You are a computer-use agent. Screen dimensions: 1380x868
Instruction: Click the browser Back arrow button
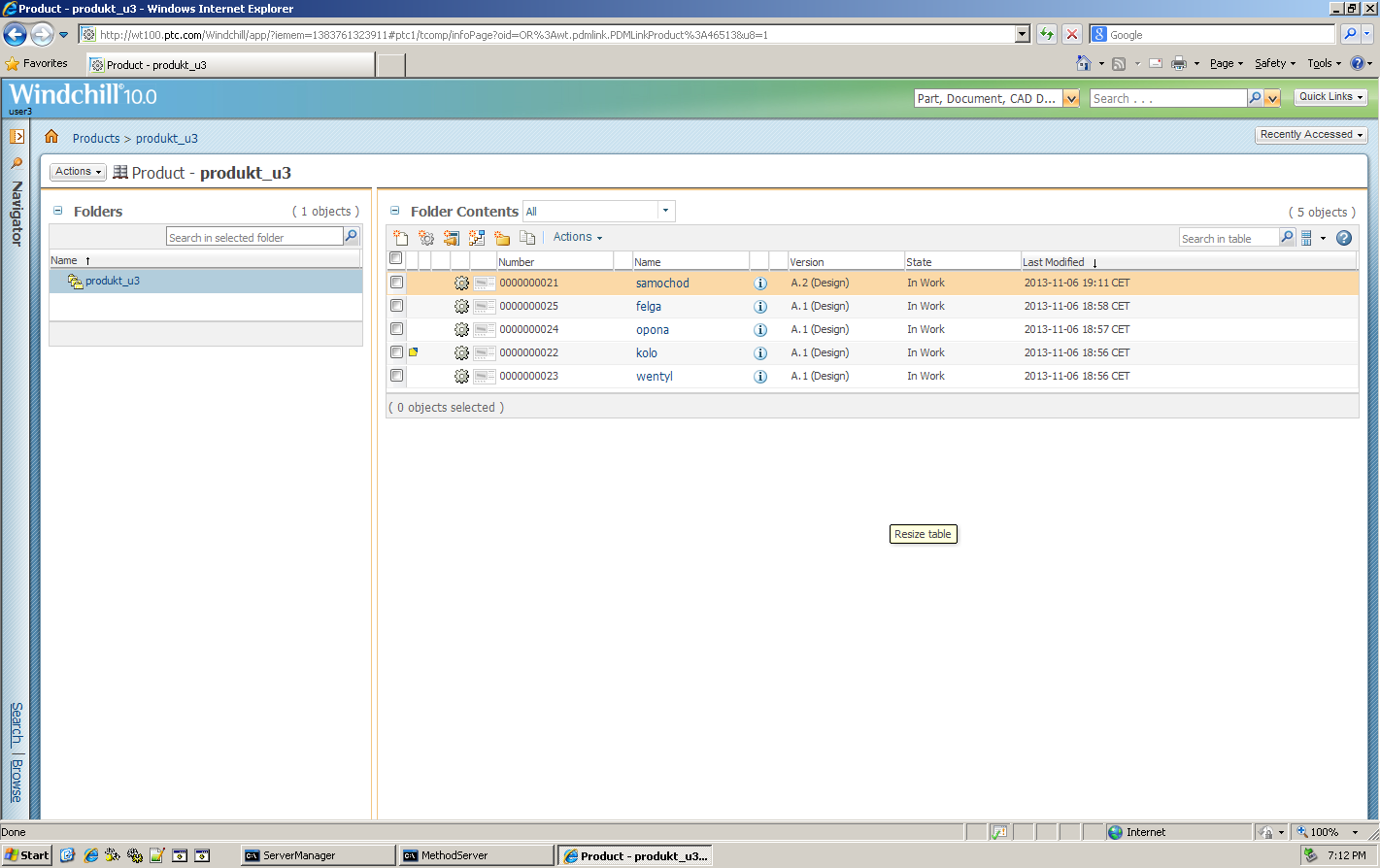pos(15,34)
